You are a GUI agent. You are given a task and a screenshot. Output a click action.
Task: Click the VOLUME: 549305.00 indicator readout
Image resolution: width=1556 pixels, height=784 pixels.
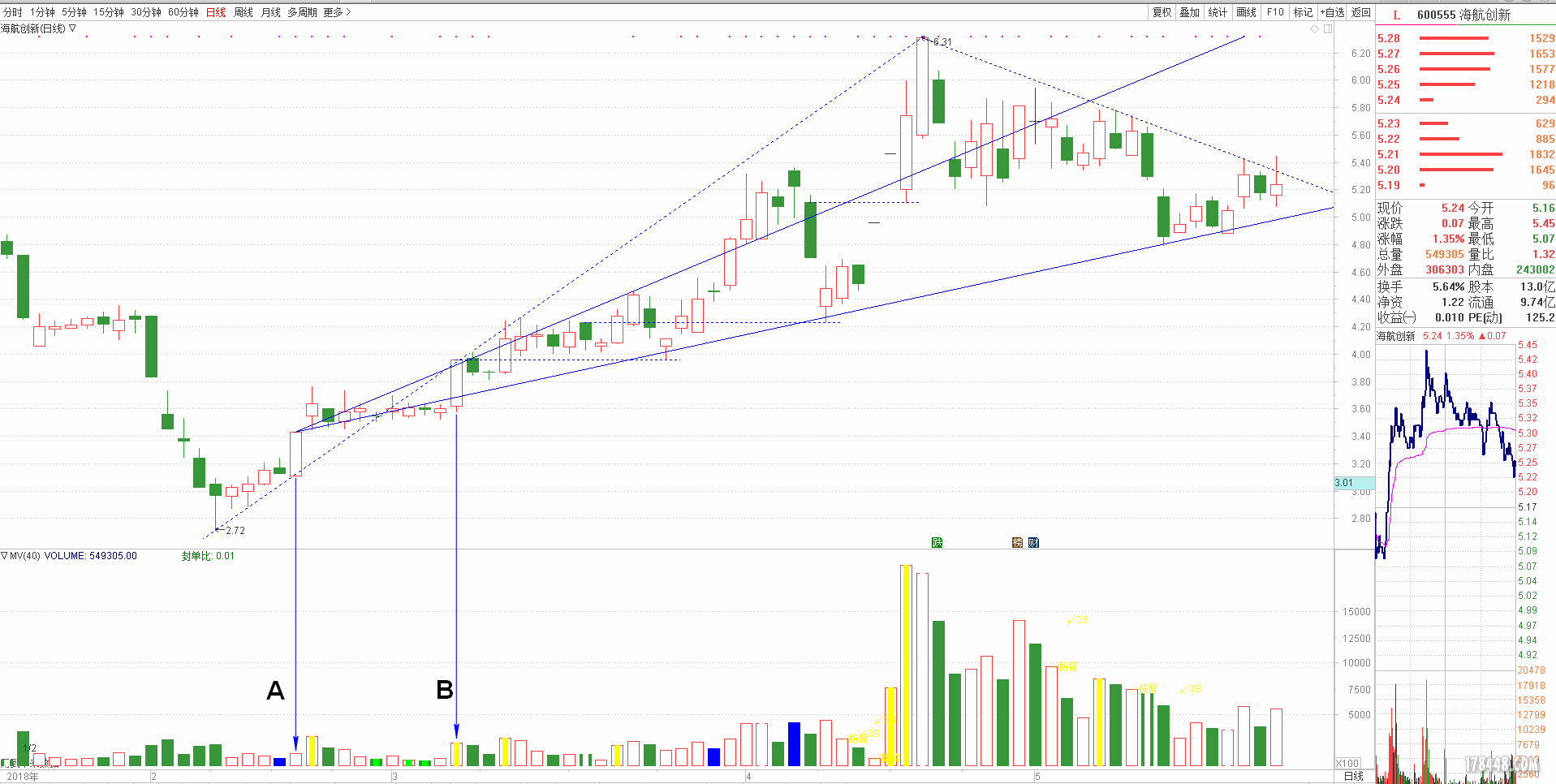click(x=90, y=556)
